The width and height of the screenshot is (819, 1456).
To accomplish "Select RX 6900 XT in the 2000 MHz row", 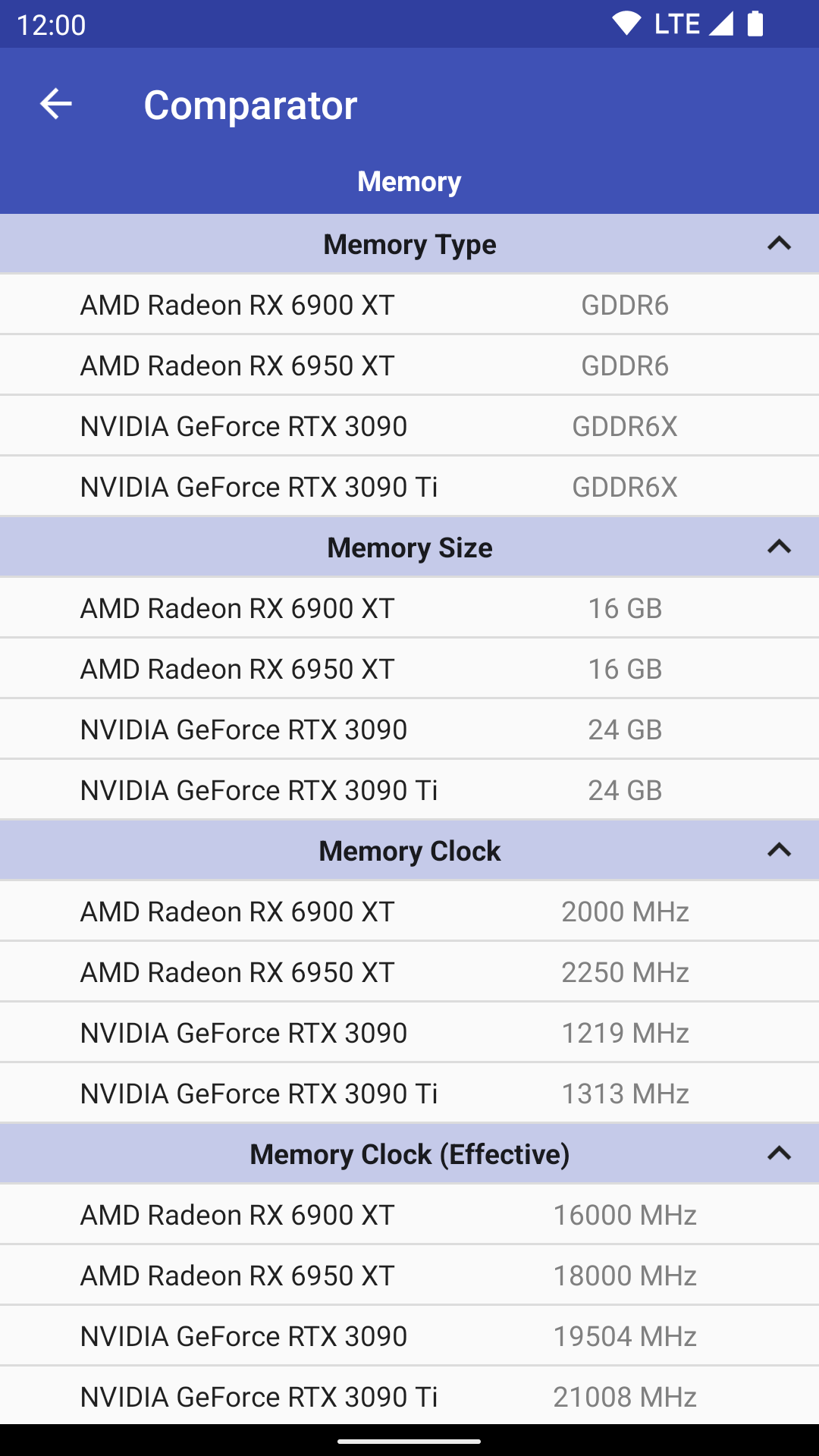I will tap(237, 912).
